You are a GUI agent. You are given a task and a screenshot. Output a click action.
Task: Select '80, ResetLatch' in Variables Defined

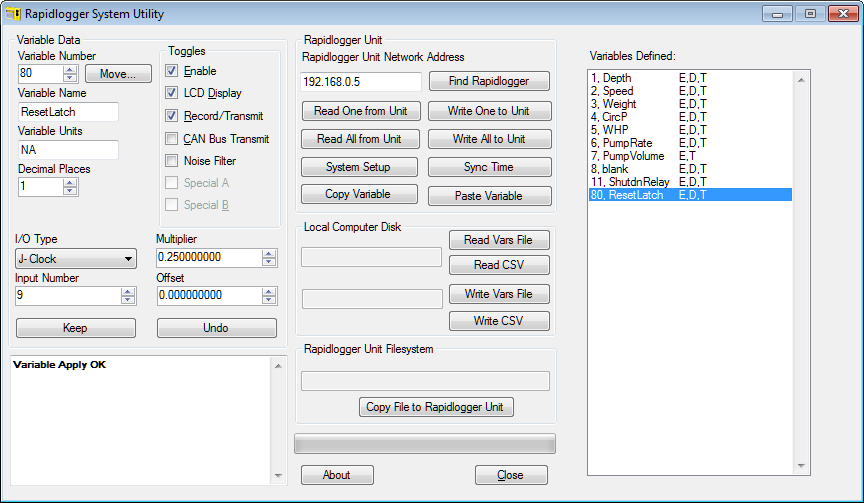[x=690, y=194]
